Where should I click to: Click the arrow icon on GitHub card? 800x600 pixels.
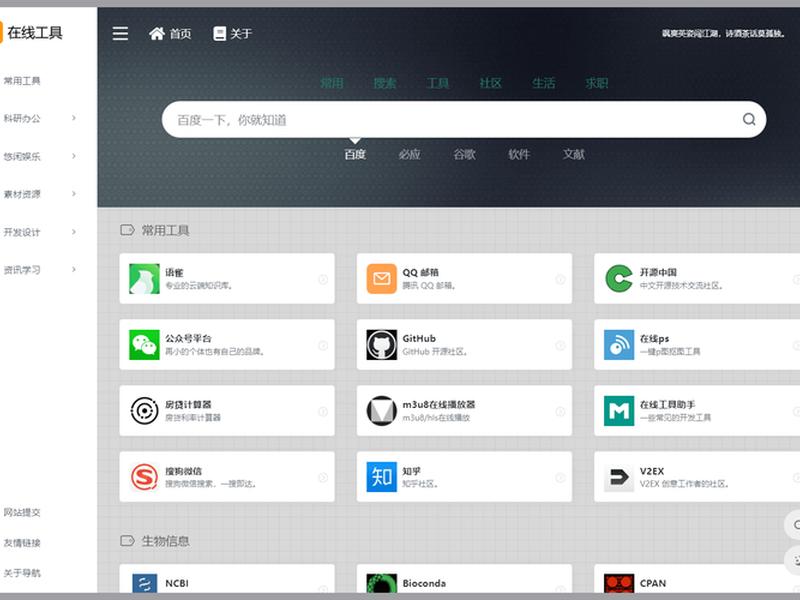tap(560, 345)
